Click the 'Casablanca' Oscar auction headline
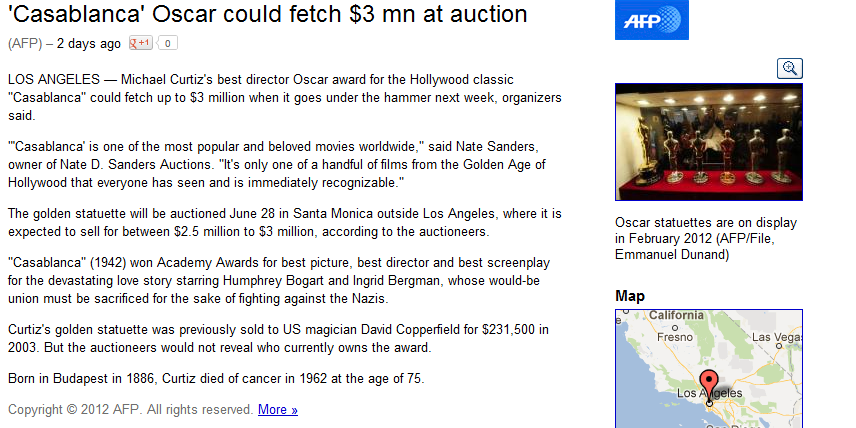The height and width of the screenshot is (428, 856). pyautogui.click(x=268, y=14)
